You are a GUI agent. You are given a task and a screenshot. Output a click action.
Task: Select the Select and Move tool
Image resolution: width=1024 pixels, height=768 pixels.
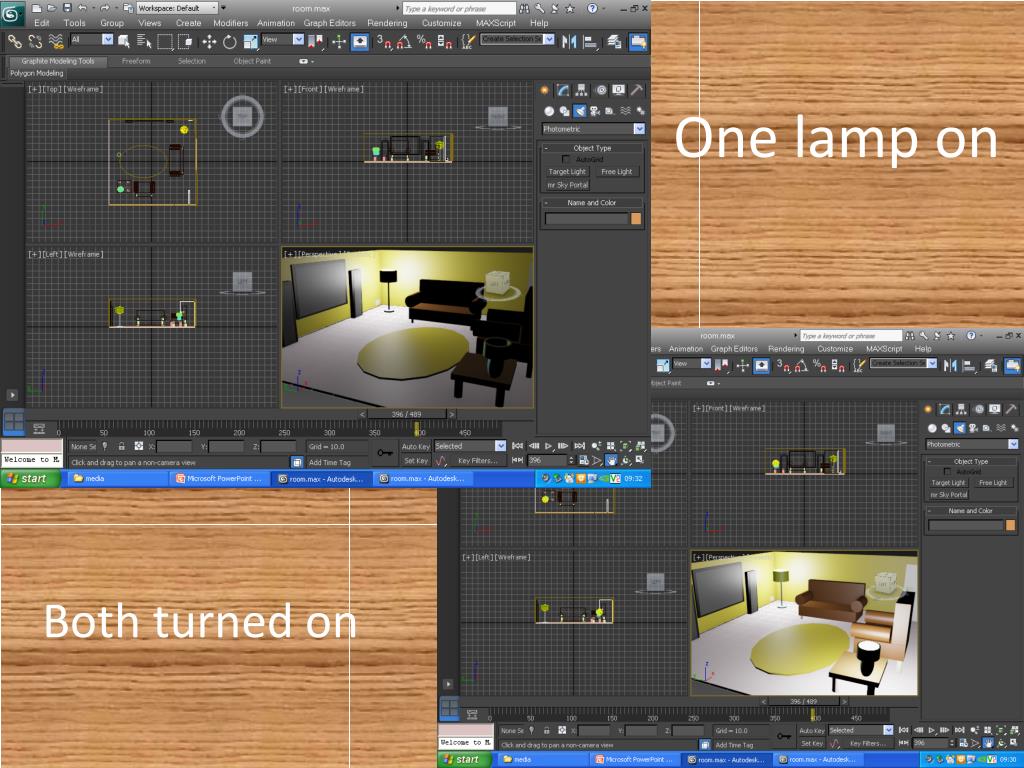click(x=209, y=42)
